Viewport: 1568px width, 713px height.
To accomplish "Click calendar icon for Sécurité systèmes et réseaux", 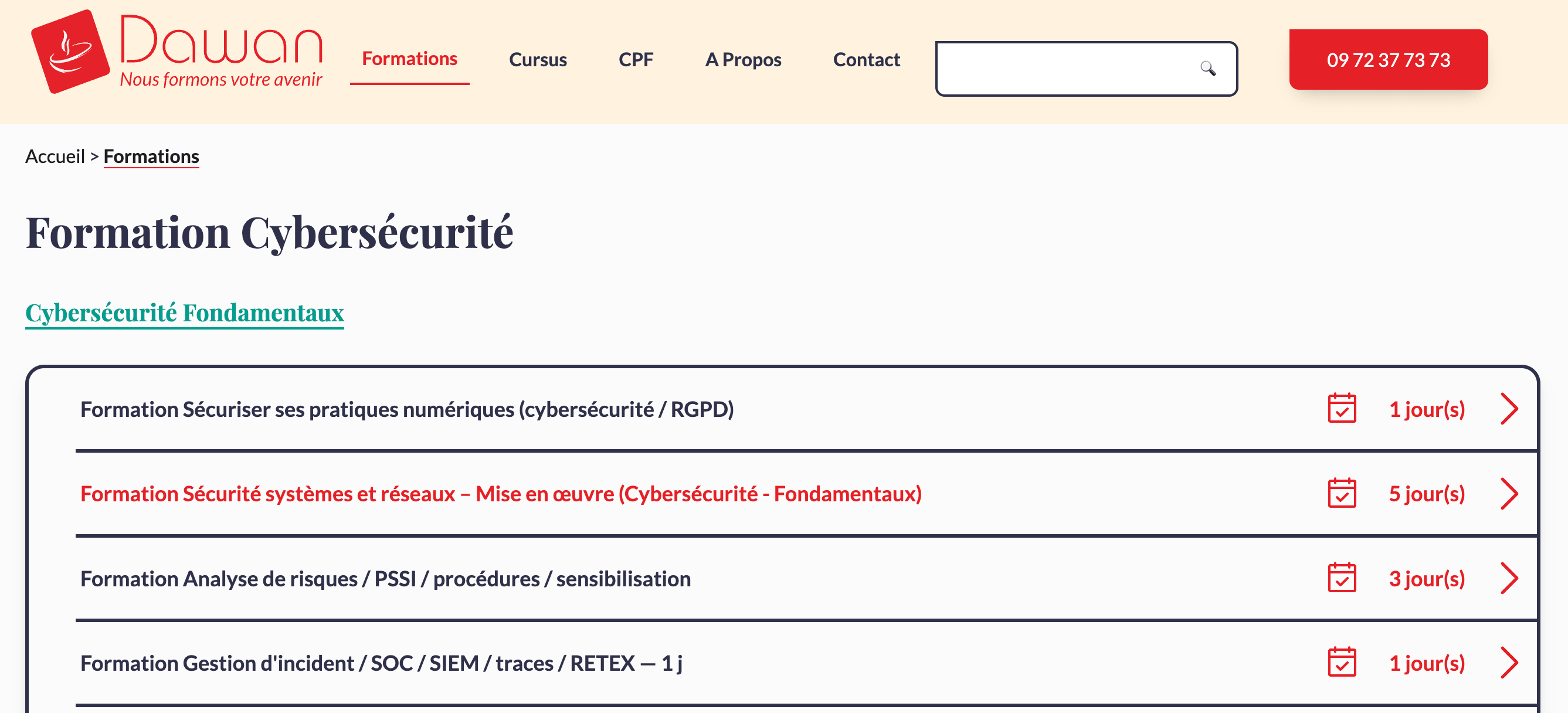I will (1342, 493).
